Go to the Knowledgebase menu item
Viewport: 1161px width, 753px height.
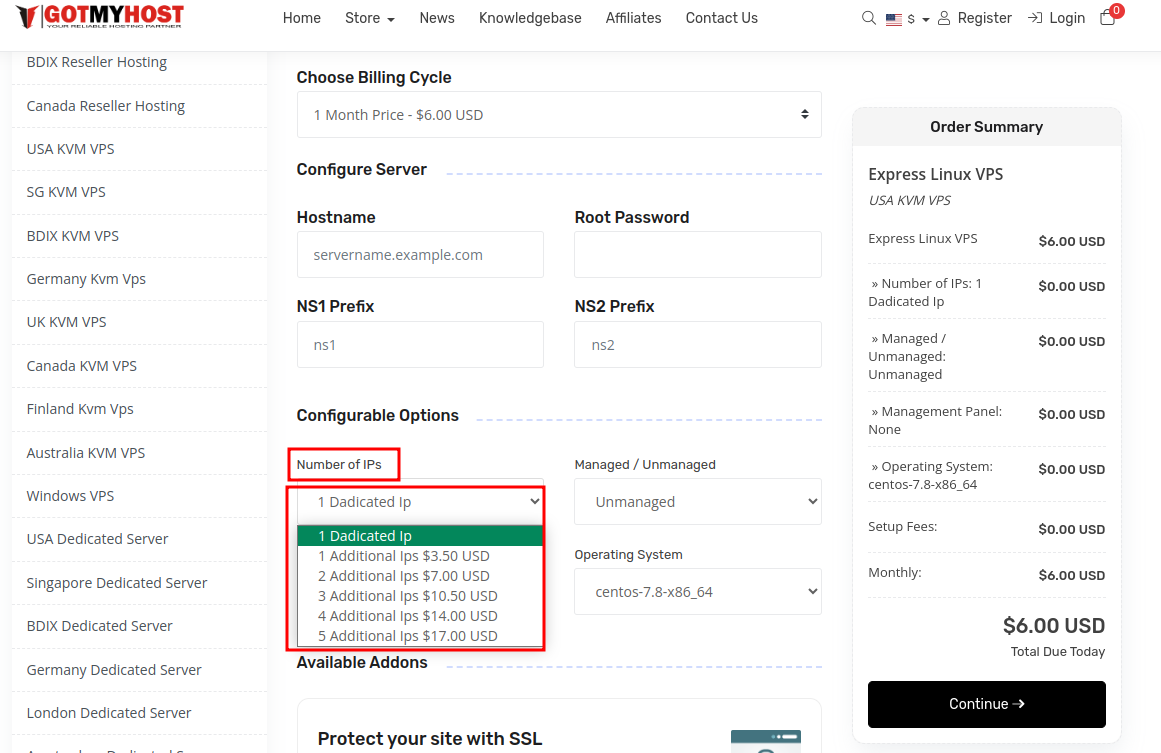point(530,18)
